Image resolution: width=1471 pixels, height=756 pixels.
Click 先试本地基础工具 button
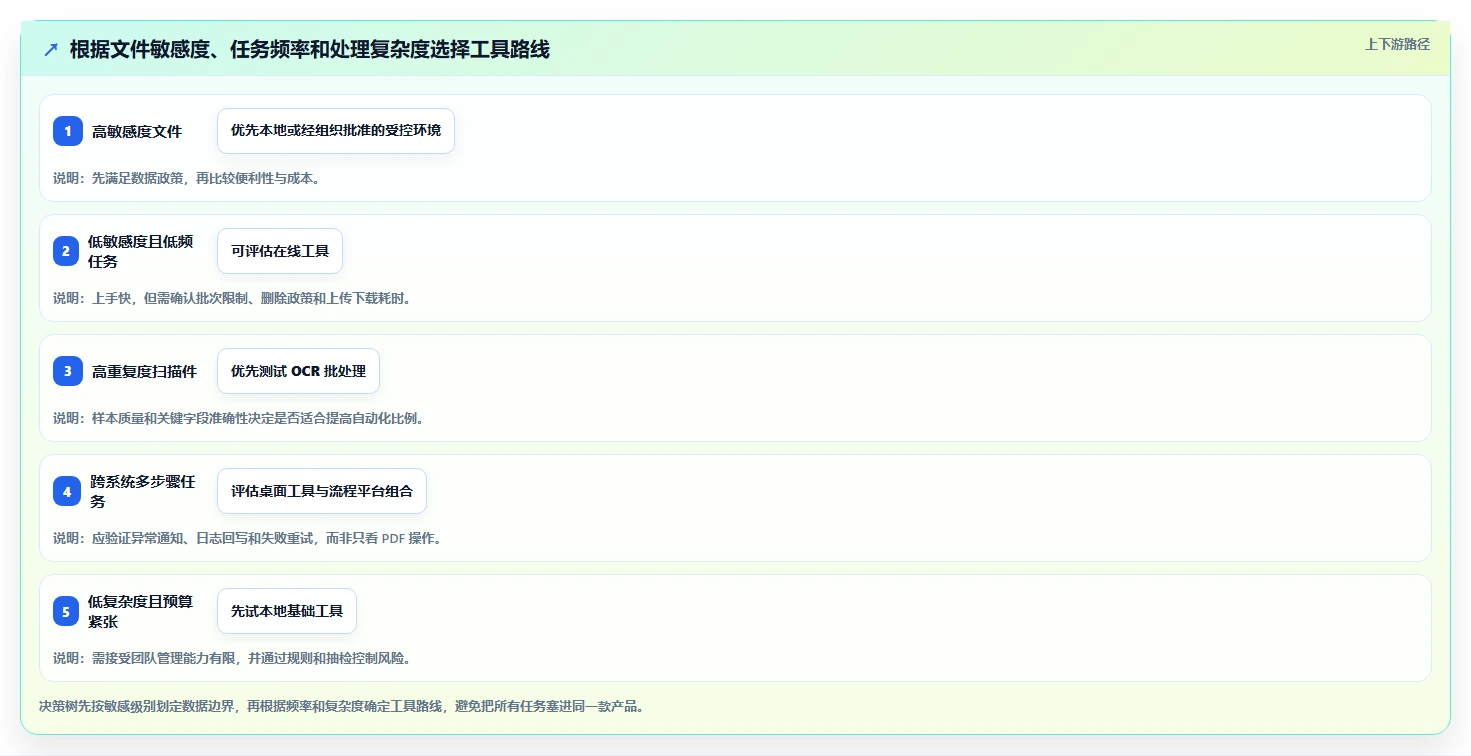coord(287,611)
